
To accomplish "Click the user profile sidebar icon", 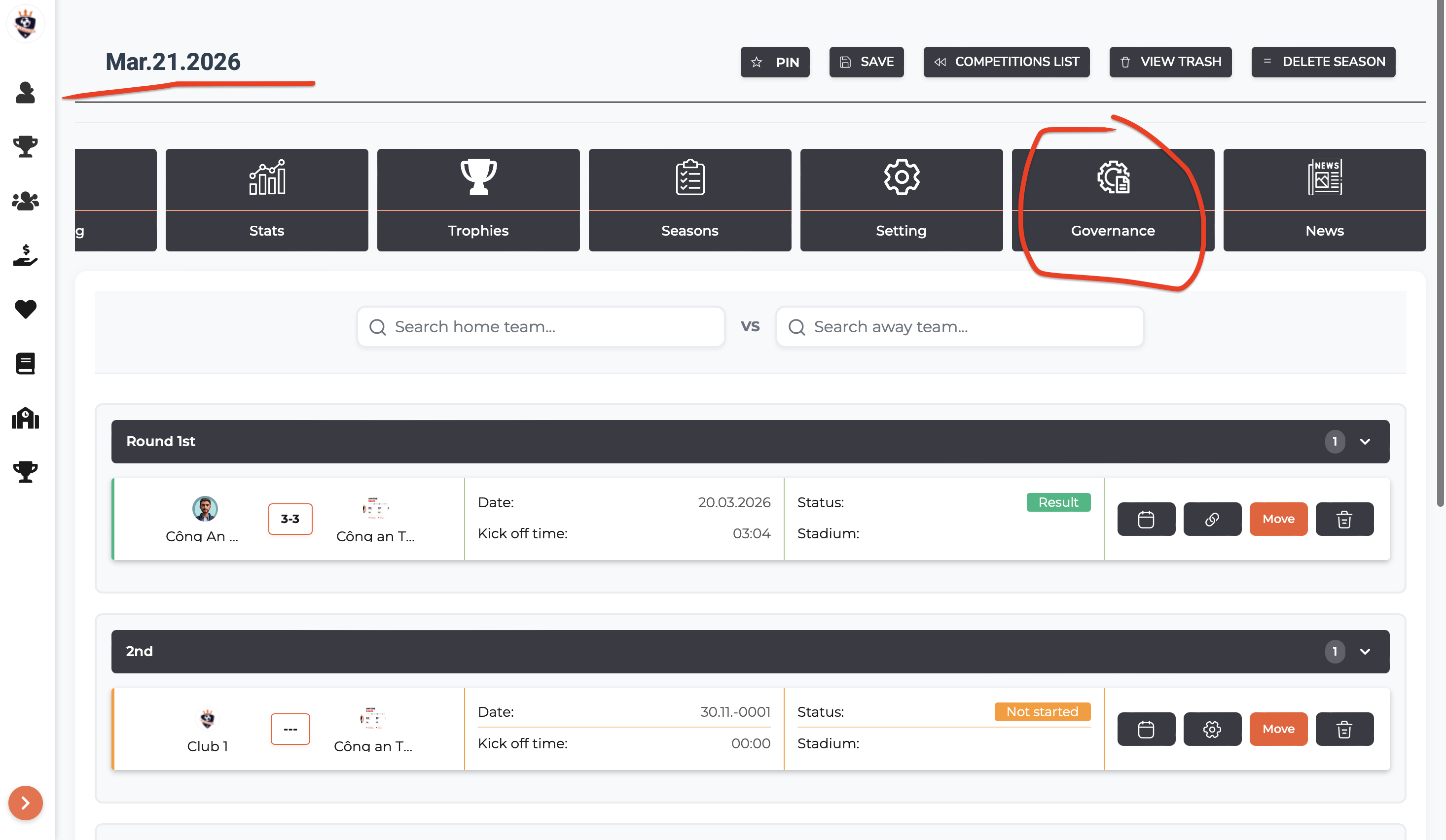I will pyautogui.click(x=25, y=92).
